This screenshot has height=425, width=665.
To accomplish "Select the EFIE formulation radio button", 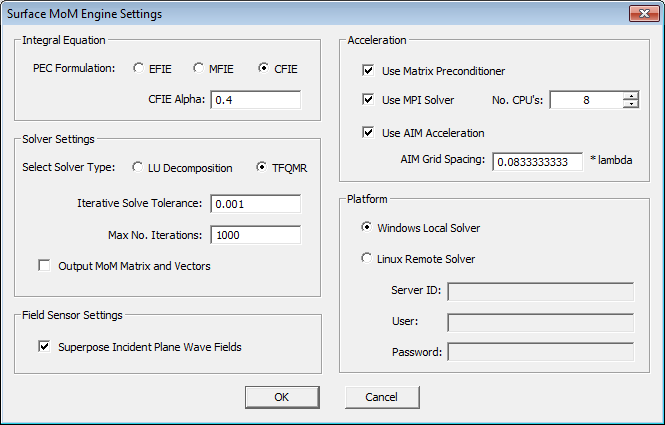I will coord(139,69).
